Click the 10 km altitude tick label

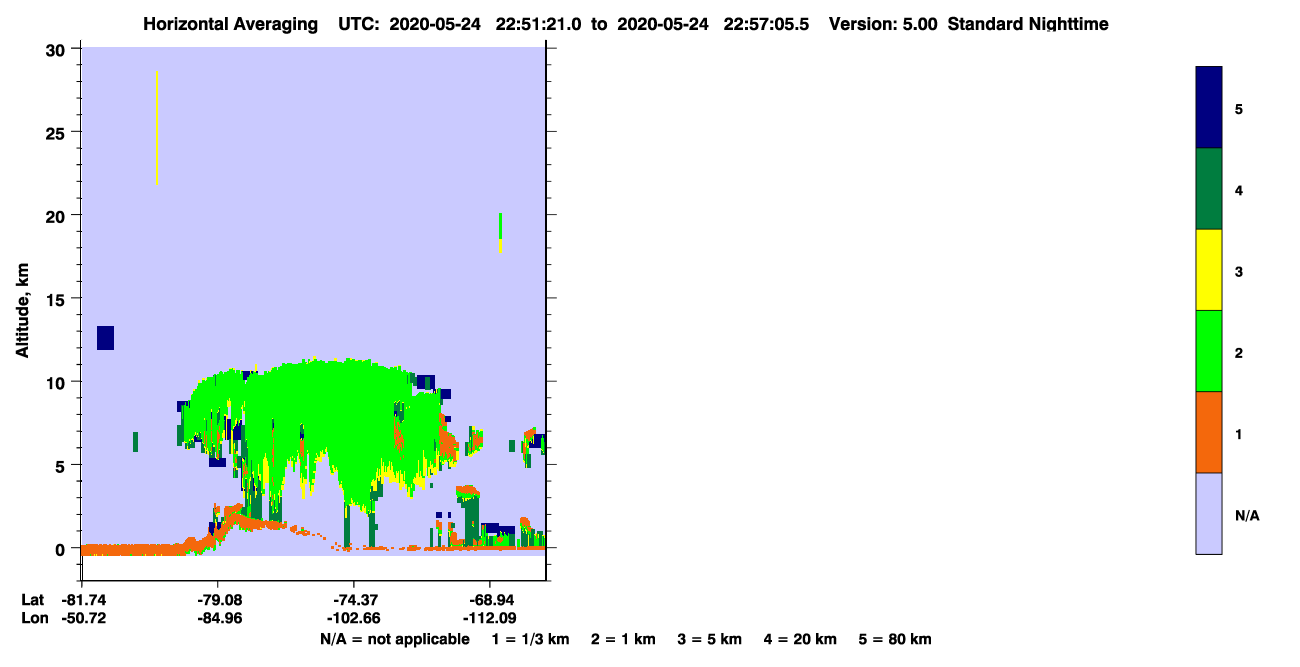tap(57, 382)
